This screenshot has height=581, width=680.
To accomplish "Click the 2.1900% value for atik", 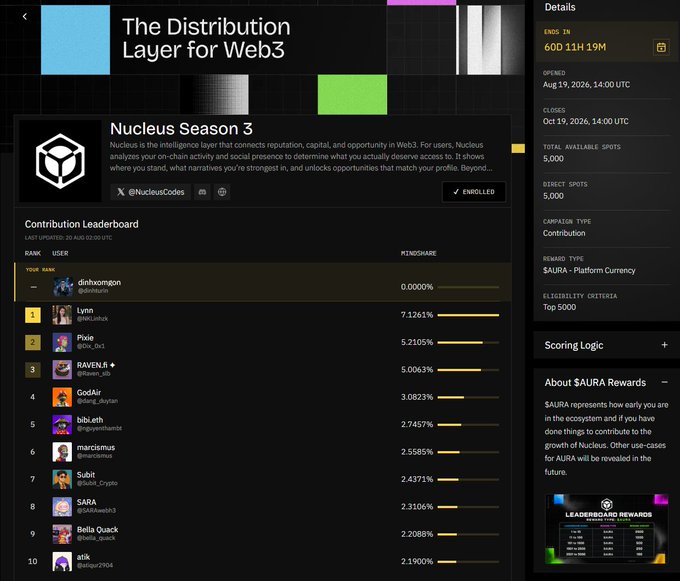I will 417,561.
